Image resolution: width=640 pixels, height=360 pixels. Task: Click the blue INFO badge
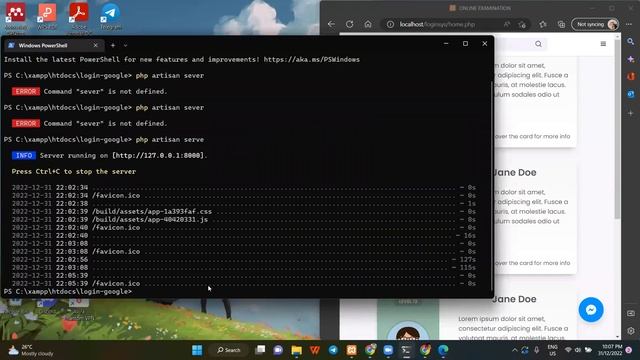pyautogui.click(x=24, y=156)
